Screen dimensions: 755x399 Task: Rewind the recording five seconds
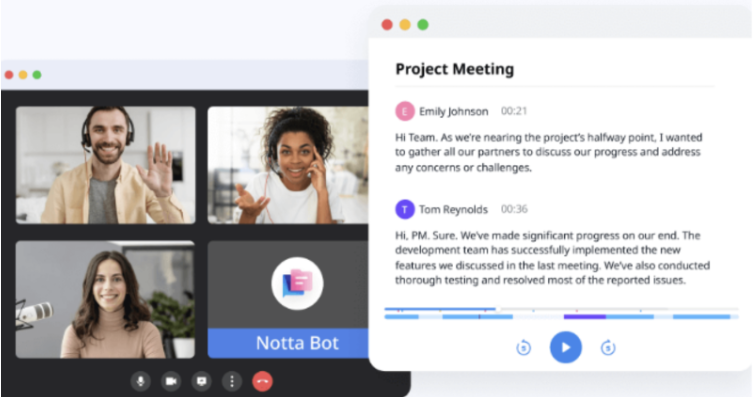[523, 347]
